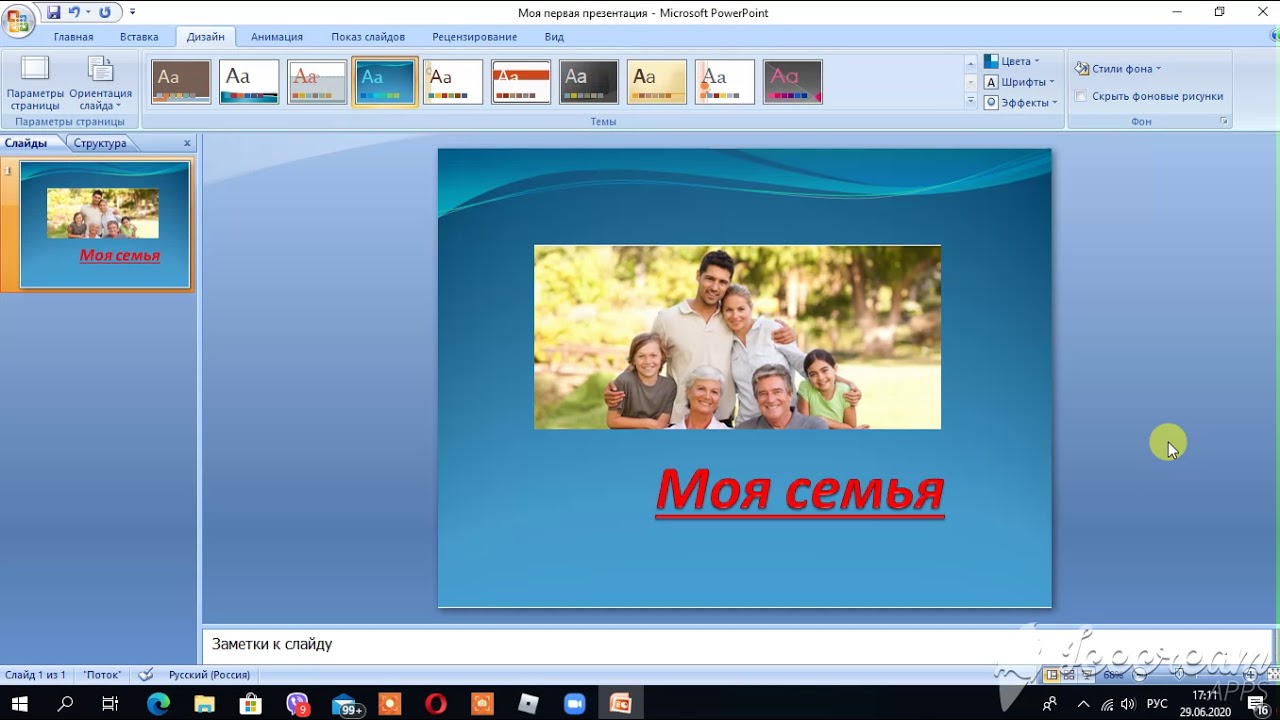Select slide 1 thumbnail in pane
The image size is (1280, 720).
point(105,225)
